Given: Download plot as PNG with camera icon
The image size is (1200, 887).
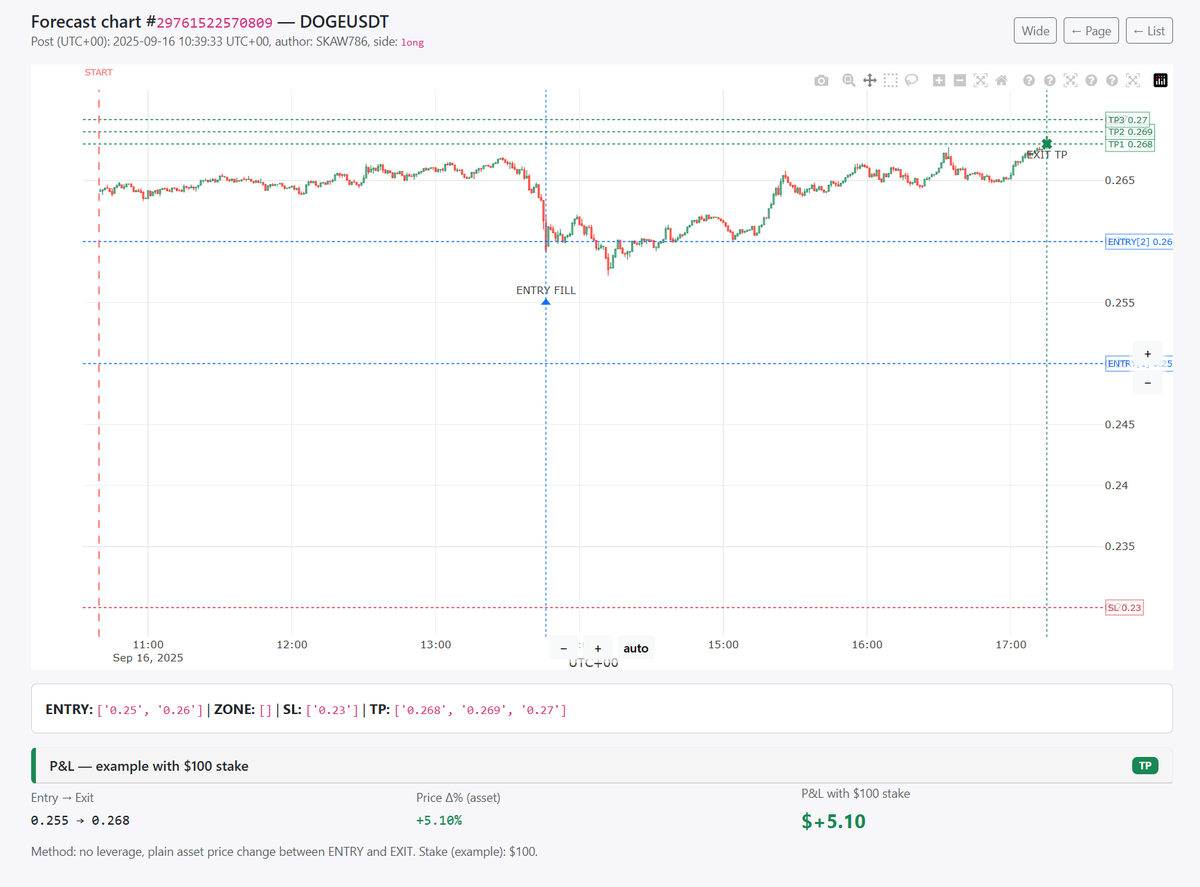Looking at the screenshot, I should 821,80.
